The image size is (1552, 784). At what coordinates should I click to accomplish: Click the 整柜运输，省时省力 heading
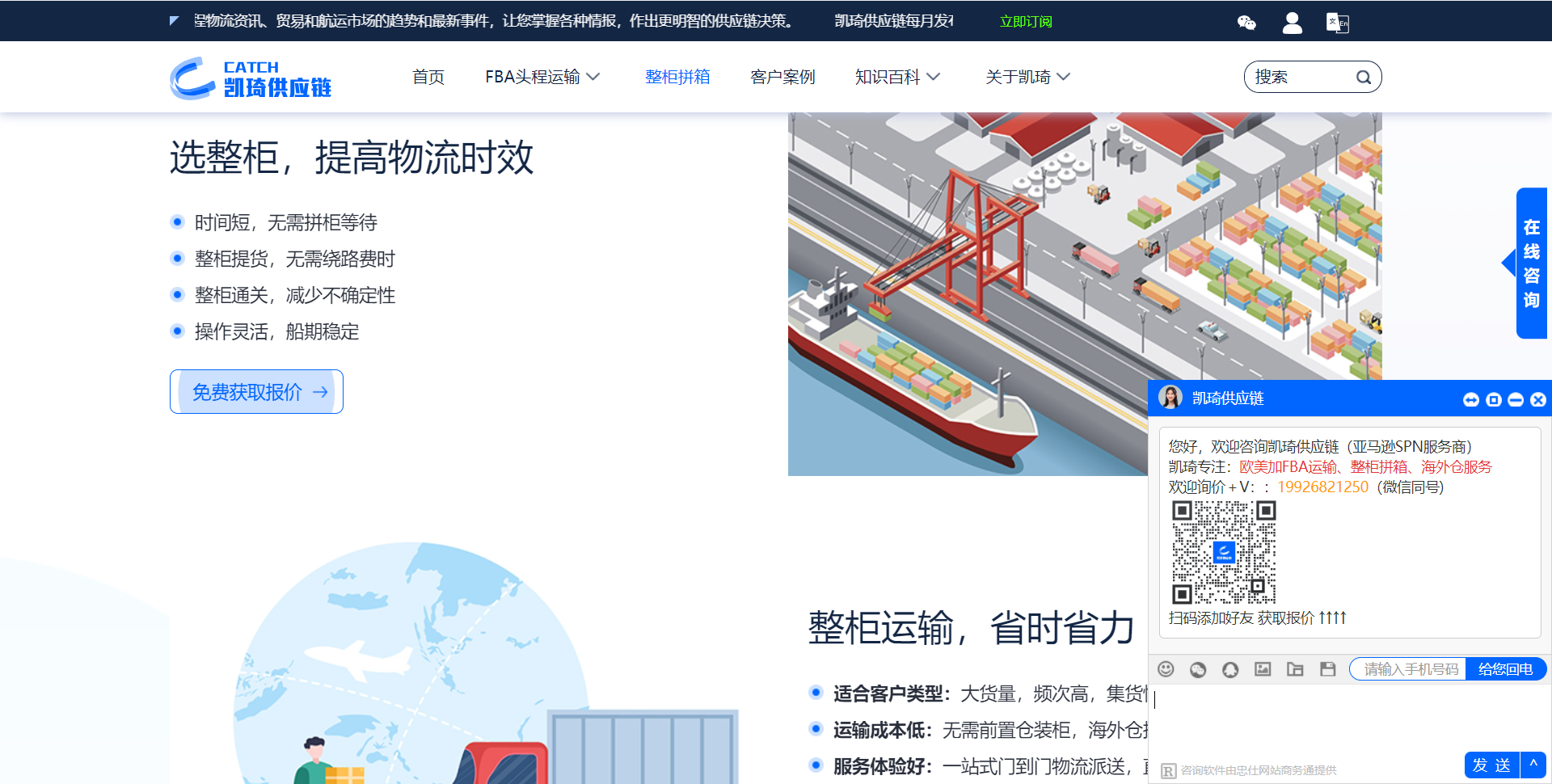tap(972, 628)
